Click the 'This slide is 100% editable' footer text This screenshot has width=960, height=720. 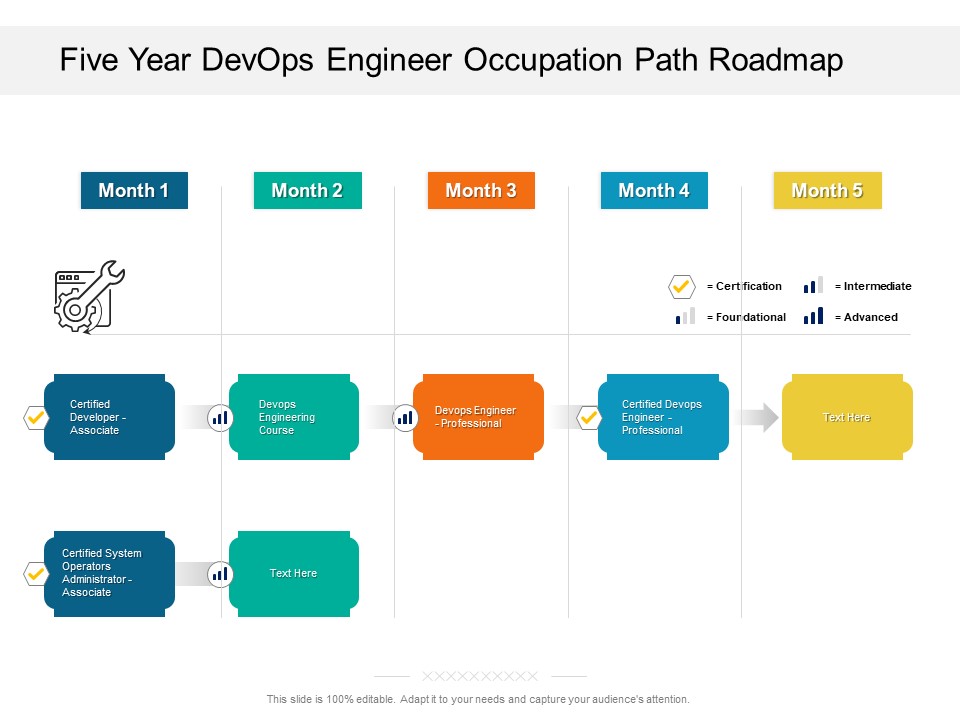coord(478,699)
